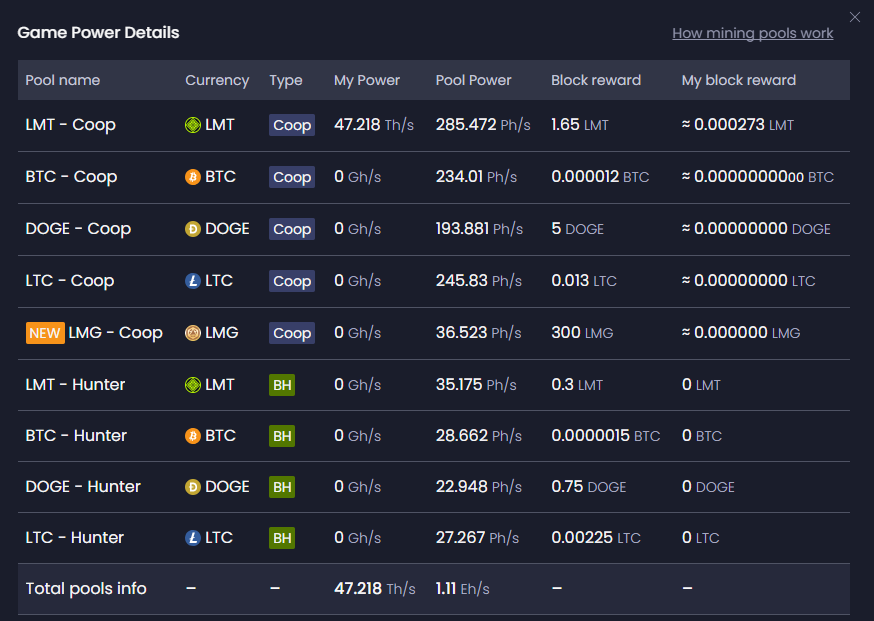Viewport: 874px width, 621px height.
Task: Click the Coop type badge in BTC - Coop row
Action: pyautogui.click(x=292, y=177)
